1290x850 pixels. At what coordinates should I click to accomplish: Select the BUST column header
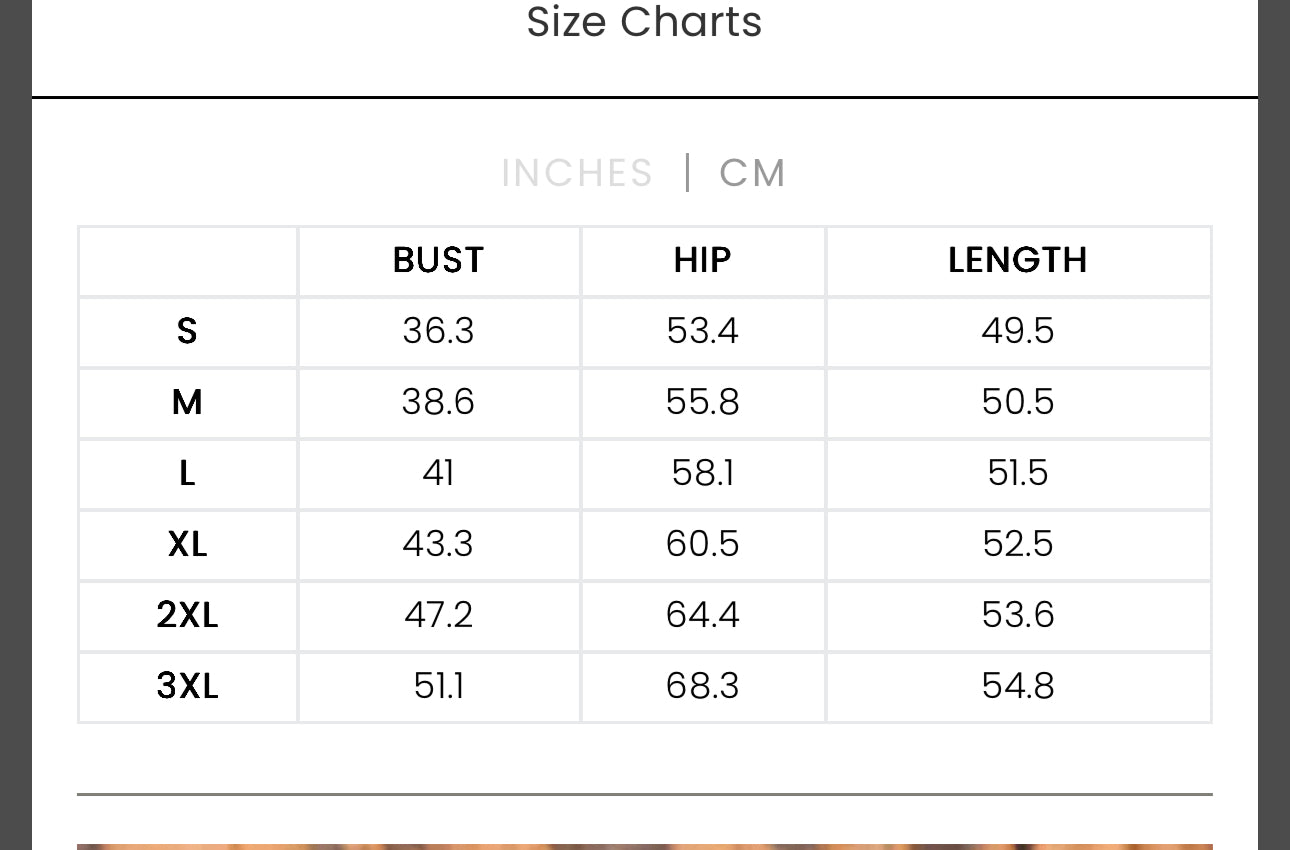(438, 260)
